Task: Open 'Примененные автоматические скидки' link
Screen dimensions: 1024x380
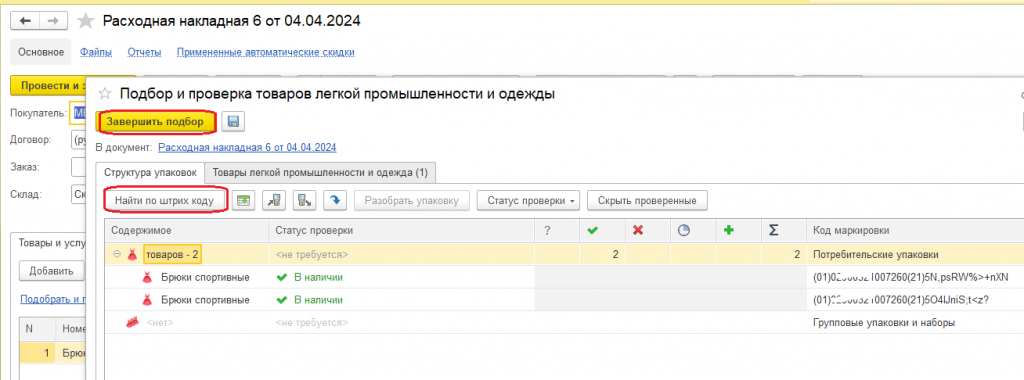Action: click(266, 52)
